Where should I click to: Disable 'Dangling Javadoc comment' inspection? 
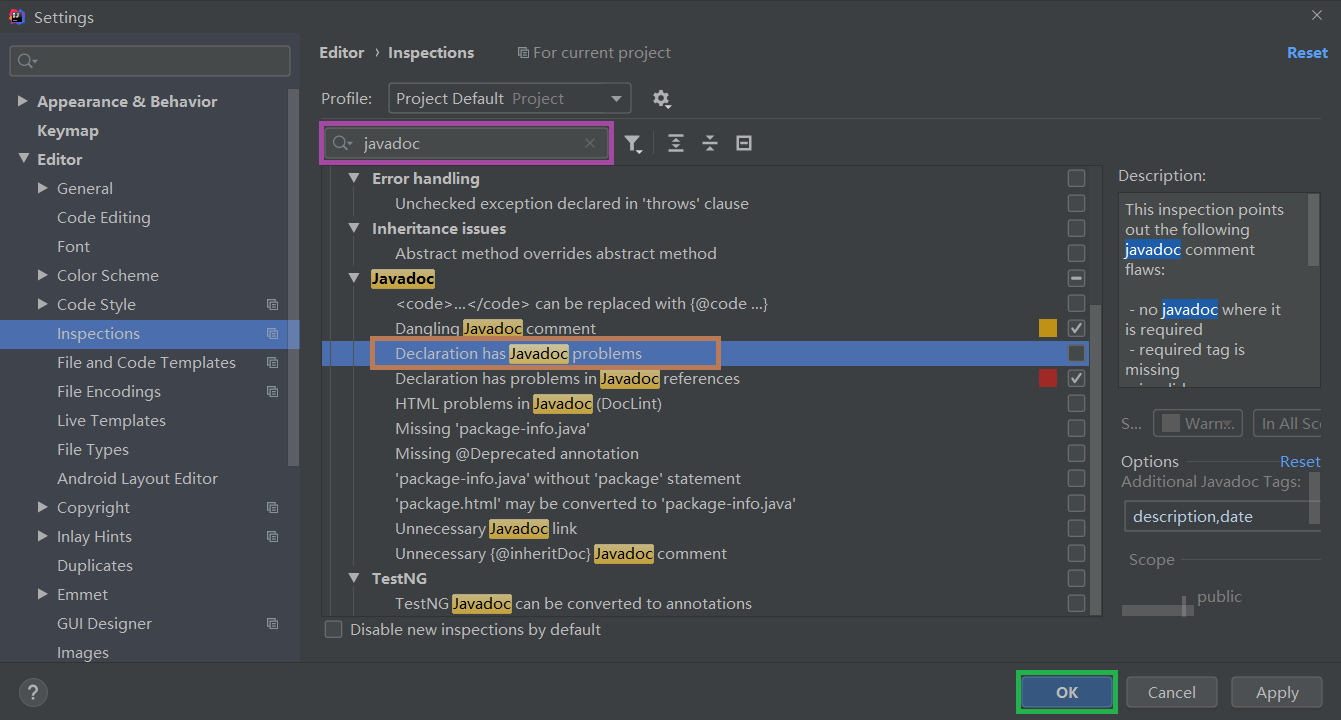(x=1077, y=328)
